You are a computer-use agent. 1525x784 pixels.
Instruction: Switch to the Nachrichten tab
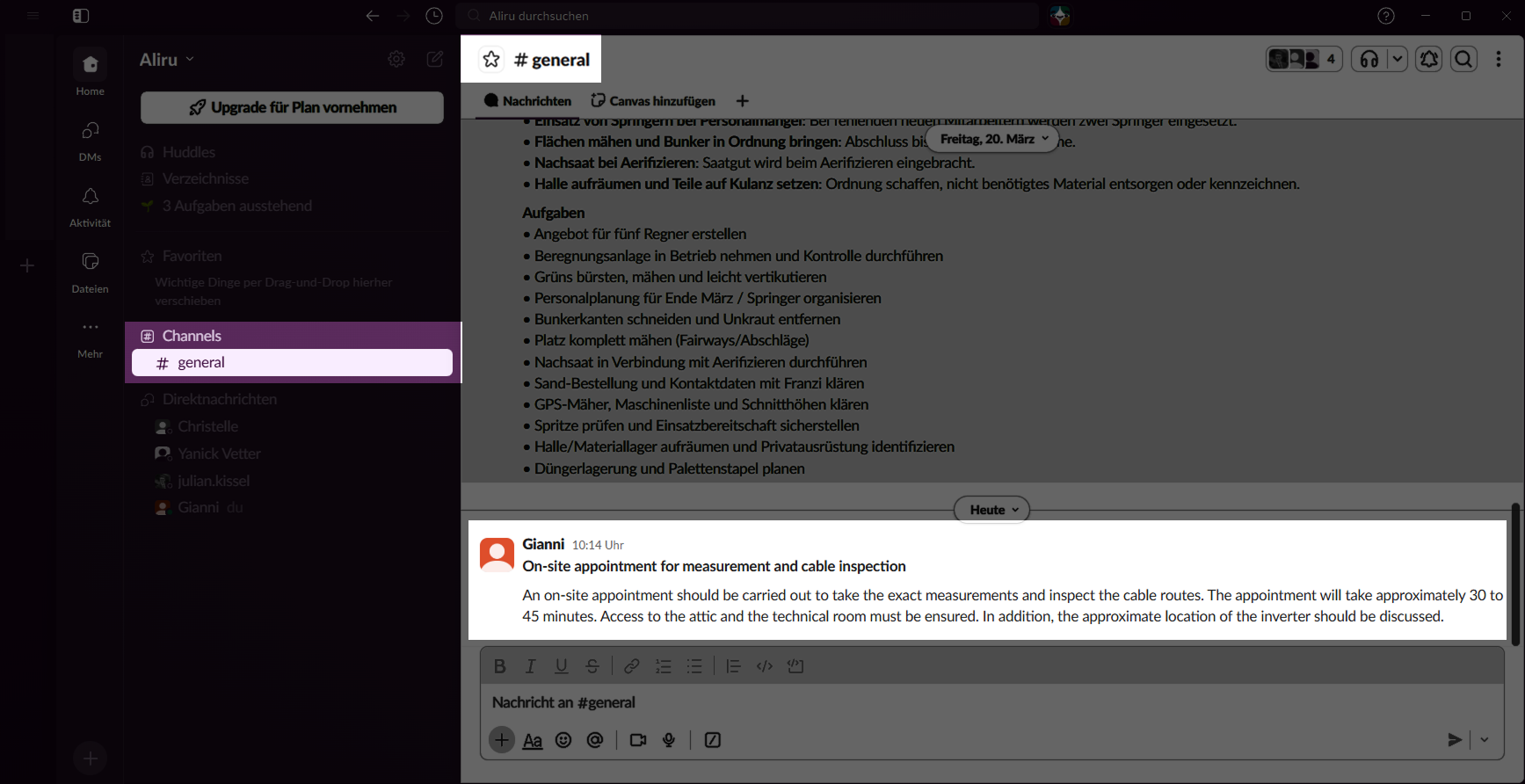527,101
